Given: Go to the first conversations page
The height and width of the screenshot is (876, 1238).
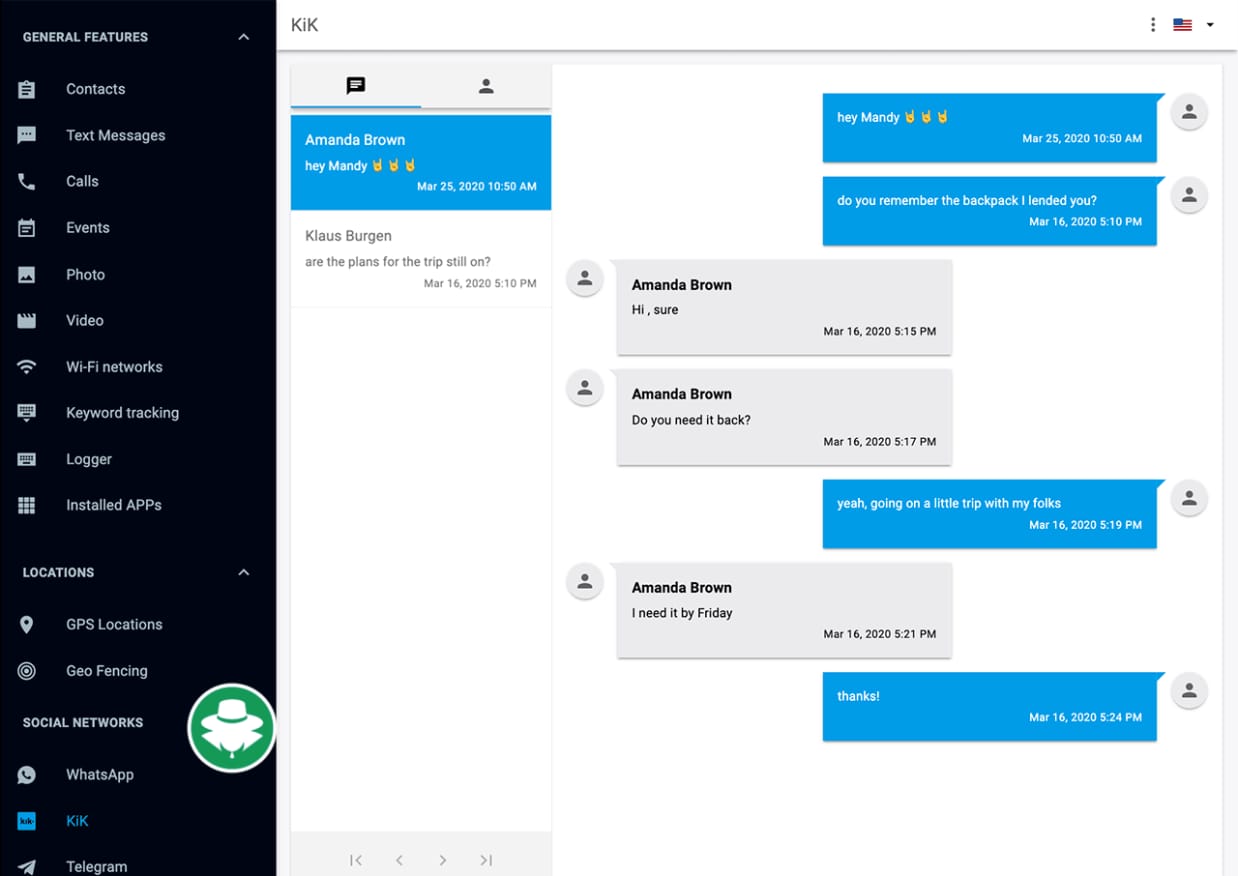Looking at the screenshot, I should [356, 860].
